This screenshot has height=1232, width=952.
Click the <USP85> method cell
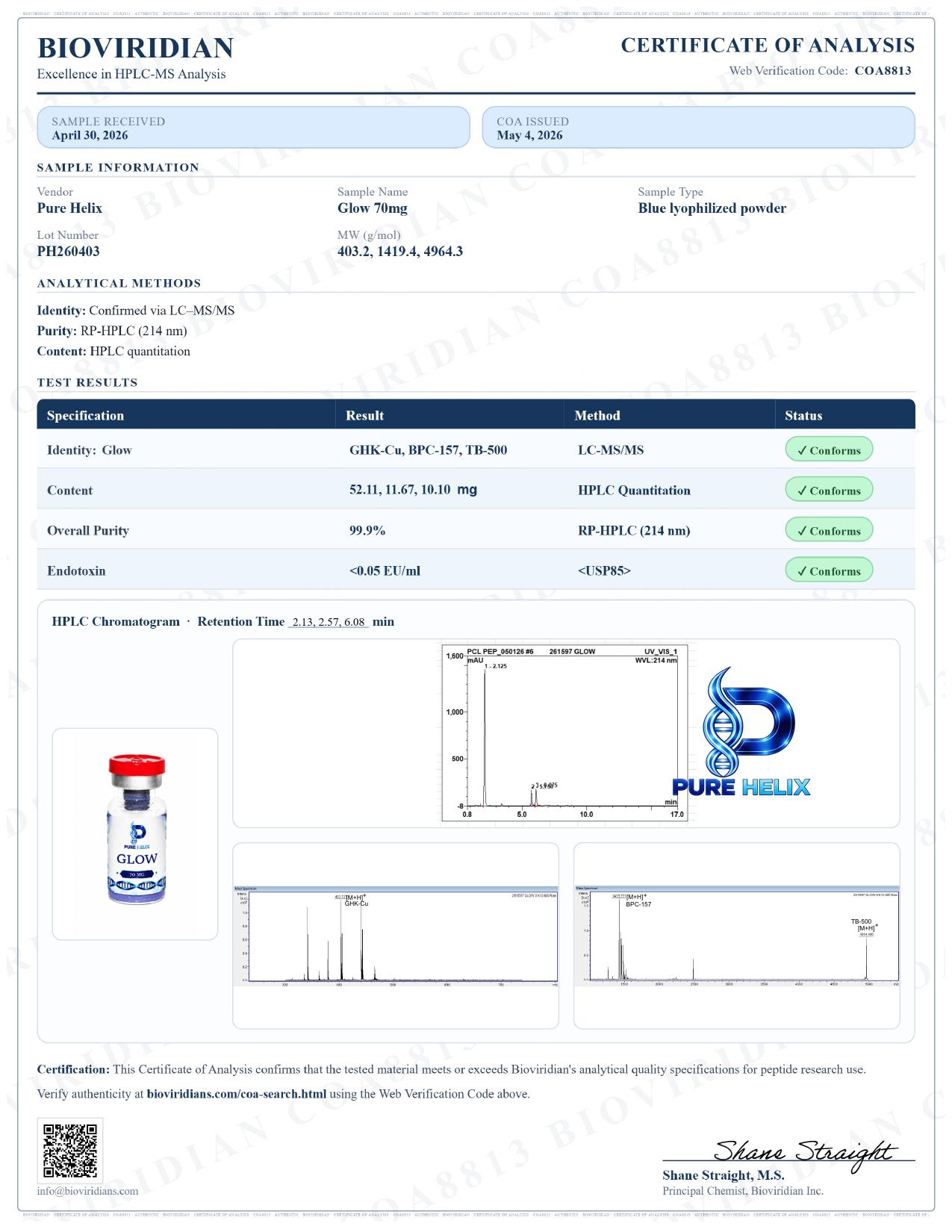(x=604, y=570)
